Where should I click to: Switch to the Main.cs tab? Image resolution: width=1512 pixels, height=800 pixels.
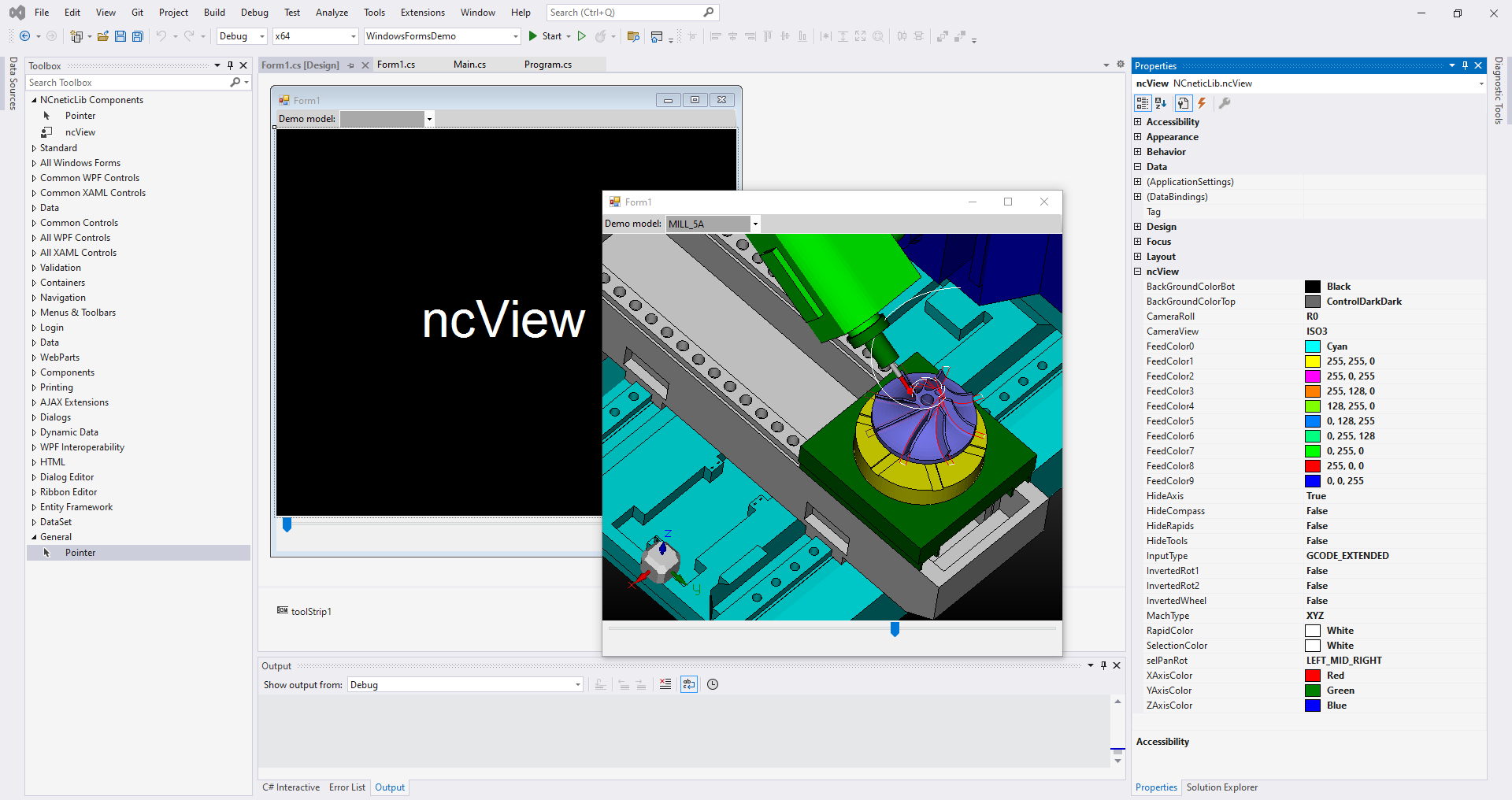point(469,65)
